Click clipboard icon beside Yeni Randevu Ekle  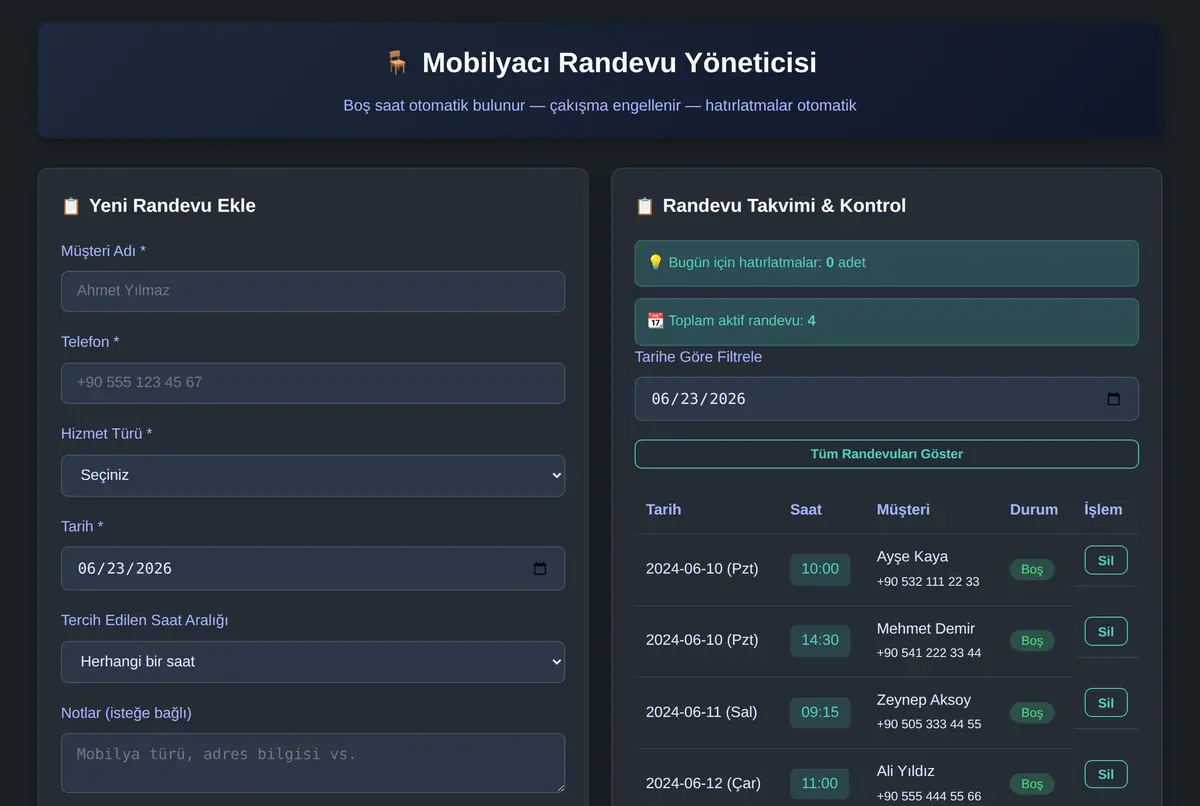[71, 206]
